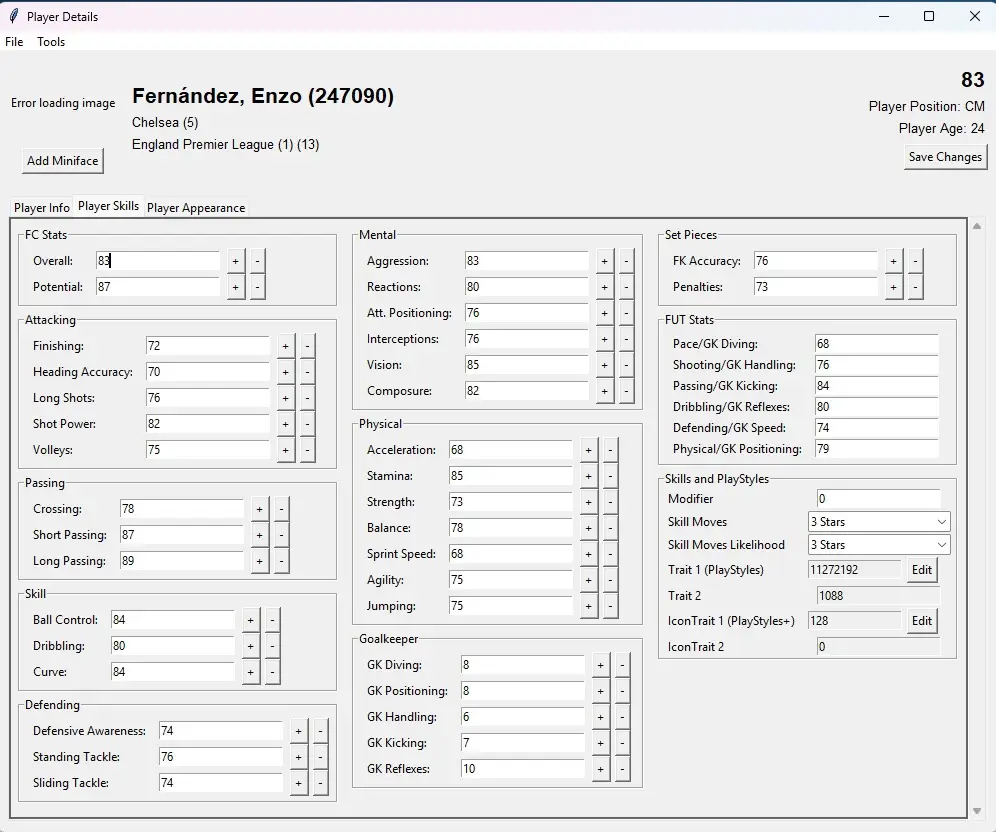Increment Finishing value
996x832 pixels.
tap(285, 346)
